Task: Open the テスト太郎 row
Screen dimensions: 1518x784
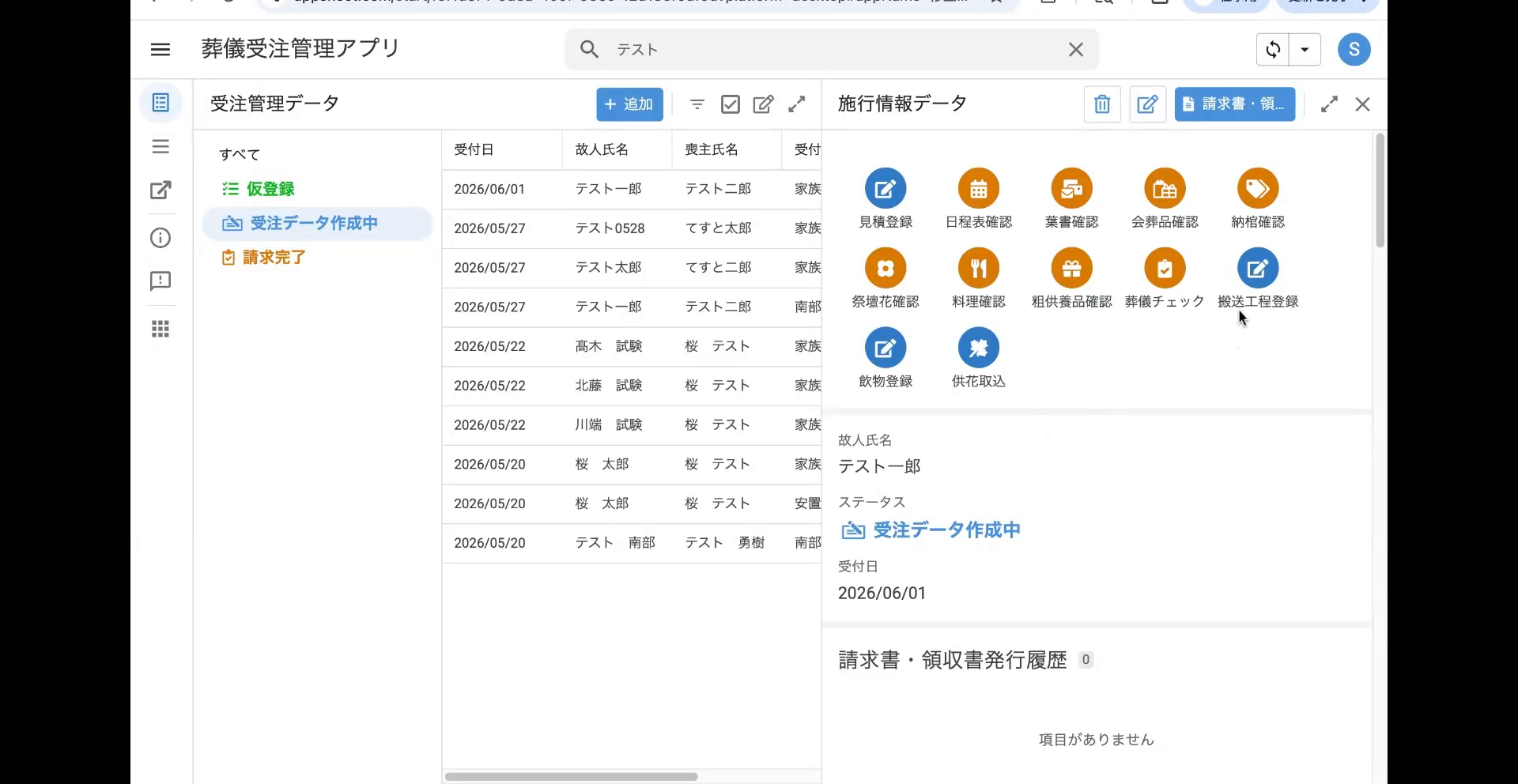Action: [x=632, y=268]
